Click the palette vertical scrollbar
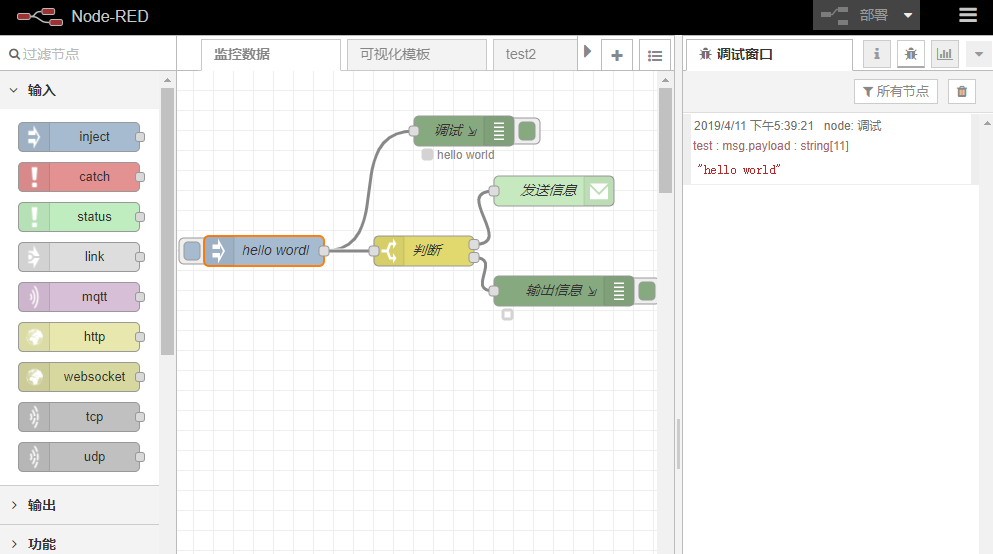 (x=167, y=222)
